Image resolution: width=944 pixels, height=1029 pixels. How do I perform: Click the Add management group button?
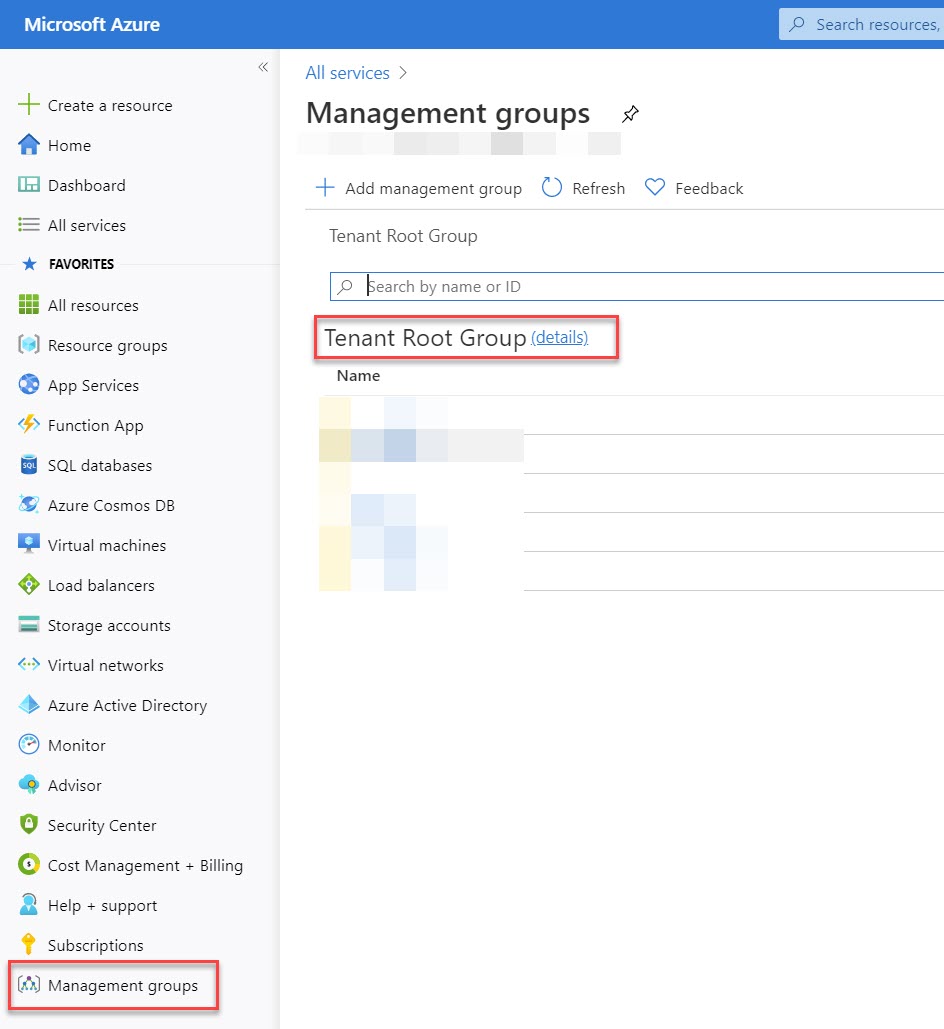(418, 188)
